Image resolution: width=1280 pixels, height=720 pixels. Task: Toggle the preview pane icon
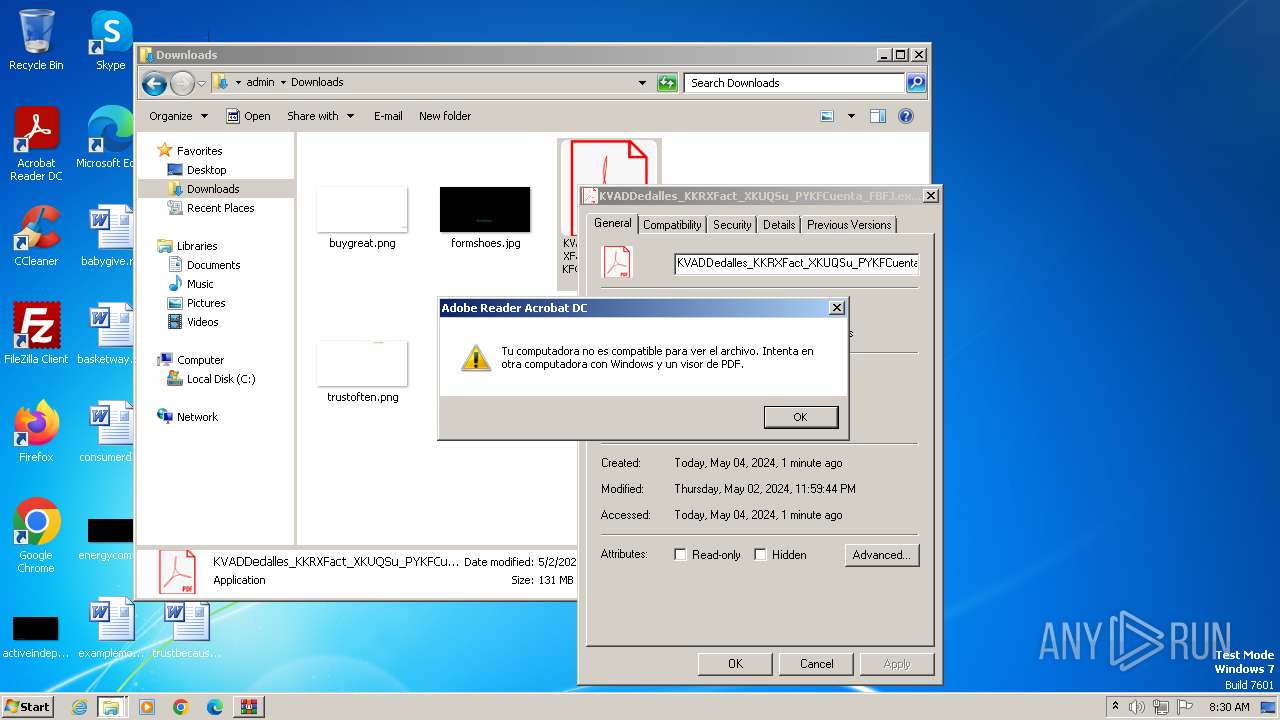click(x=877, y=116)
